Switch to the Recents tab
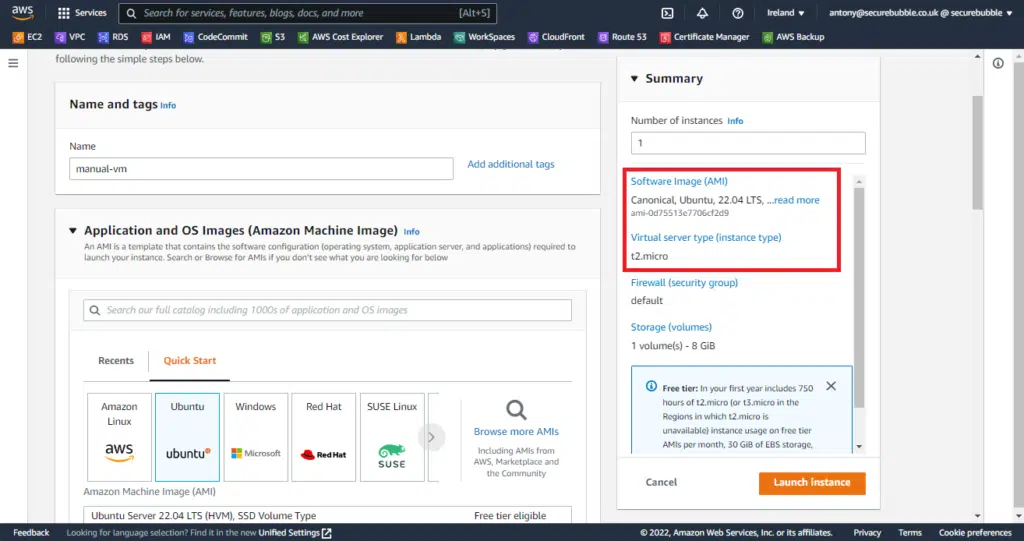Viewport: 1024px width, 541px height. point(116,361)
